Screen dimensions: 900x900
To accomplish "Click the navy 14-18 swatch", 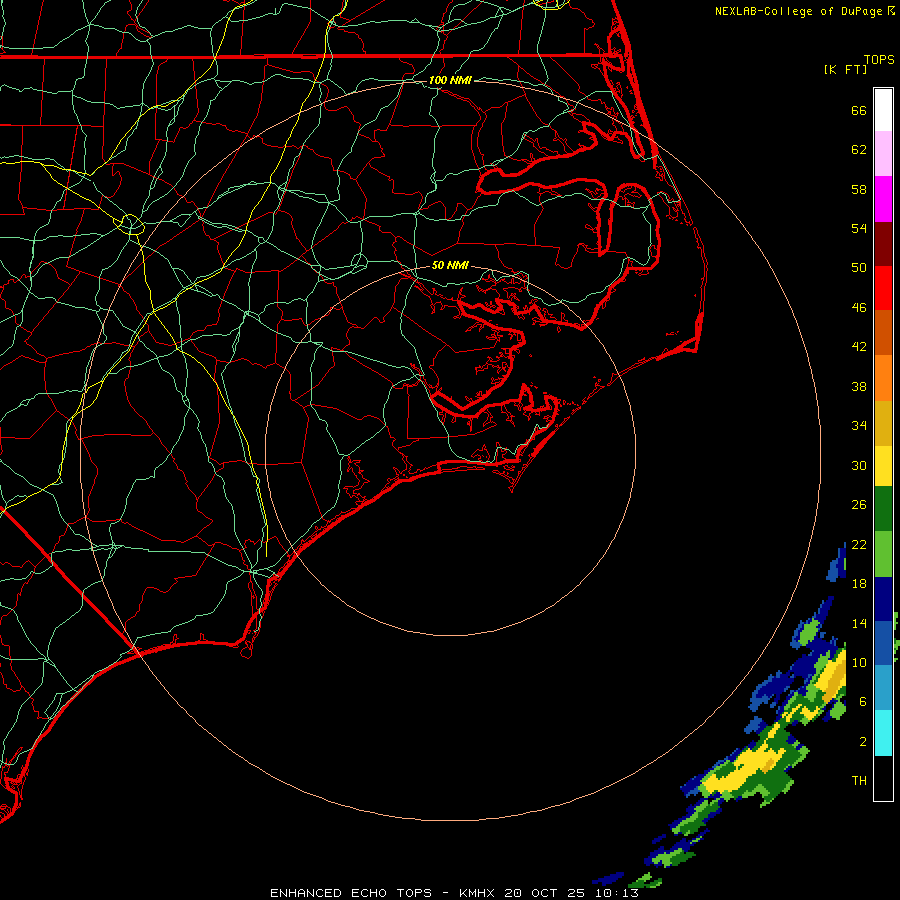I will (883, 598).
